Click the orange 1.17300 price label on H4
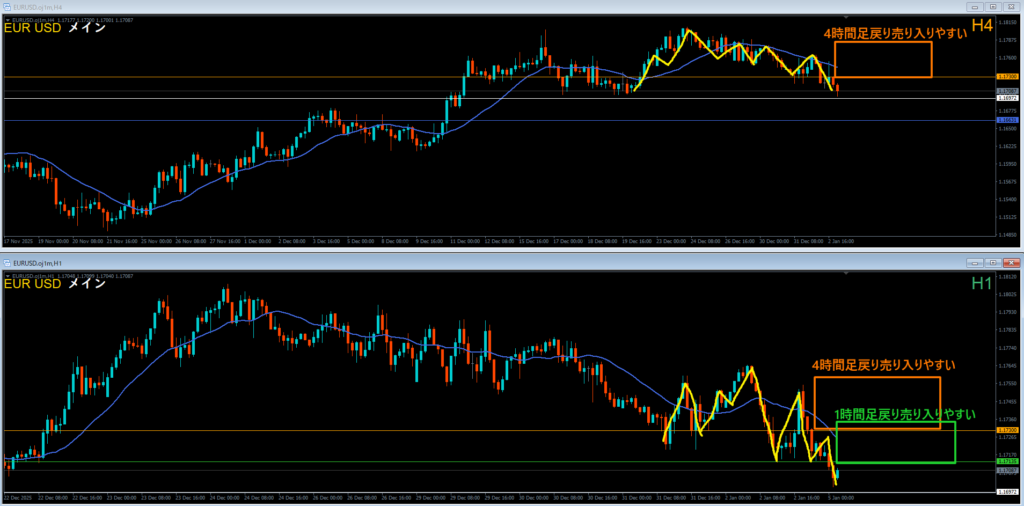The height and width of the screenshot is (506, 1024). (x=1007, y=77)
